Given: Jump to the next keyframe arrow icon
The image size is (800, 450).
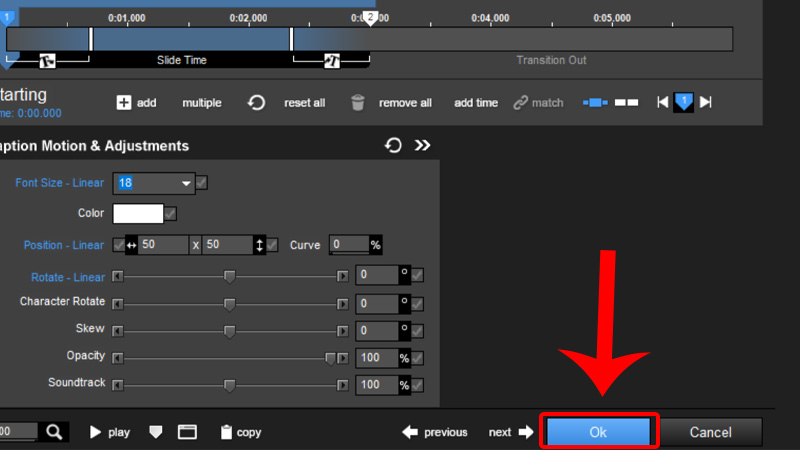Looking at the screenshot, I should click(706, 102).
